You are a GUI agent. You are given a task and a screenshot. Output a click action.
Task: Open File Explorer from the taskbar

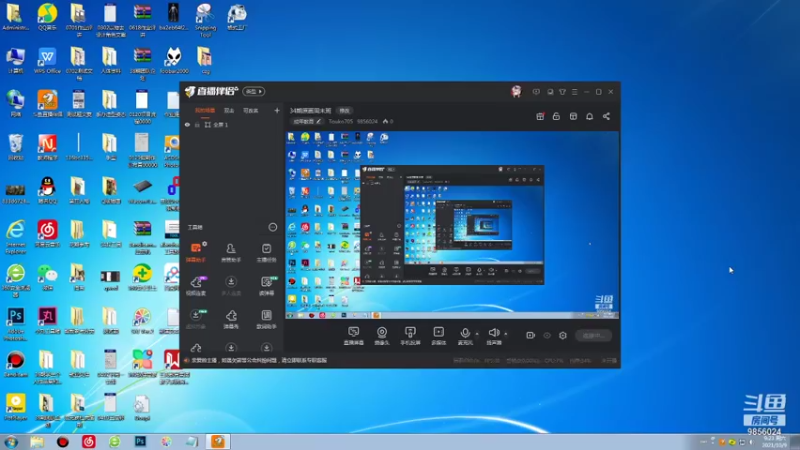37,441
